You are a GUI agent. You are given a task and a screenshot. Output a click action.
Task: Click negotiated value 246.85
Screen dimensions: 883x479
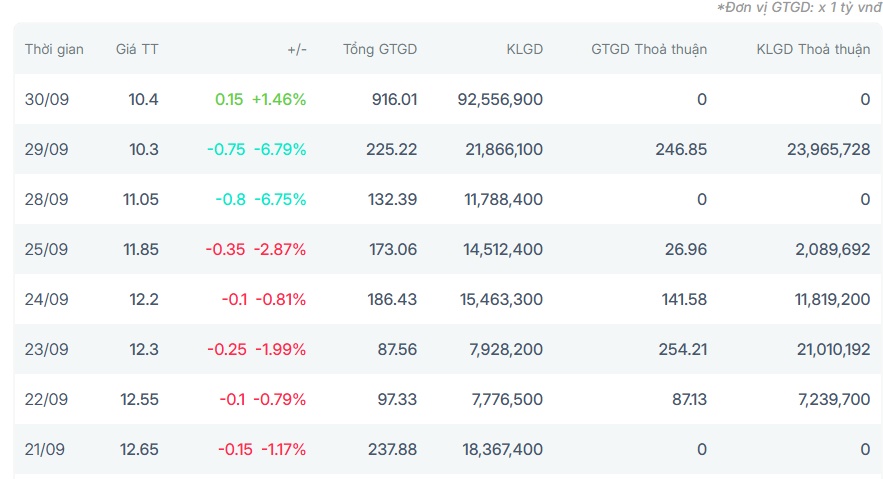point(681,150)
